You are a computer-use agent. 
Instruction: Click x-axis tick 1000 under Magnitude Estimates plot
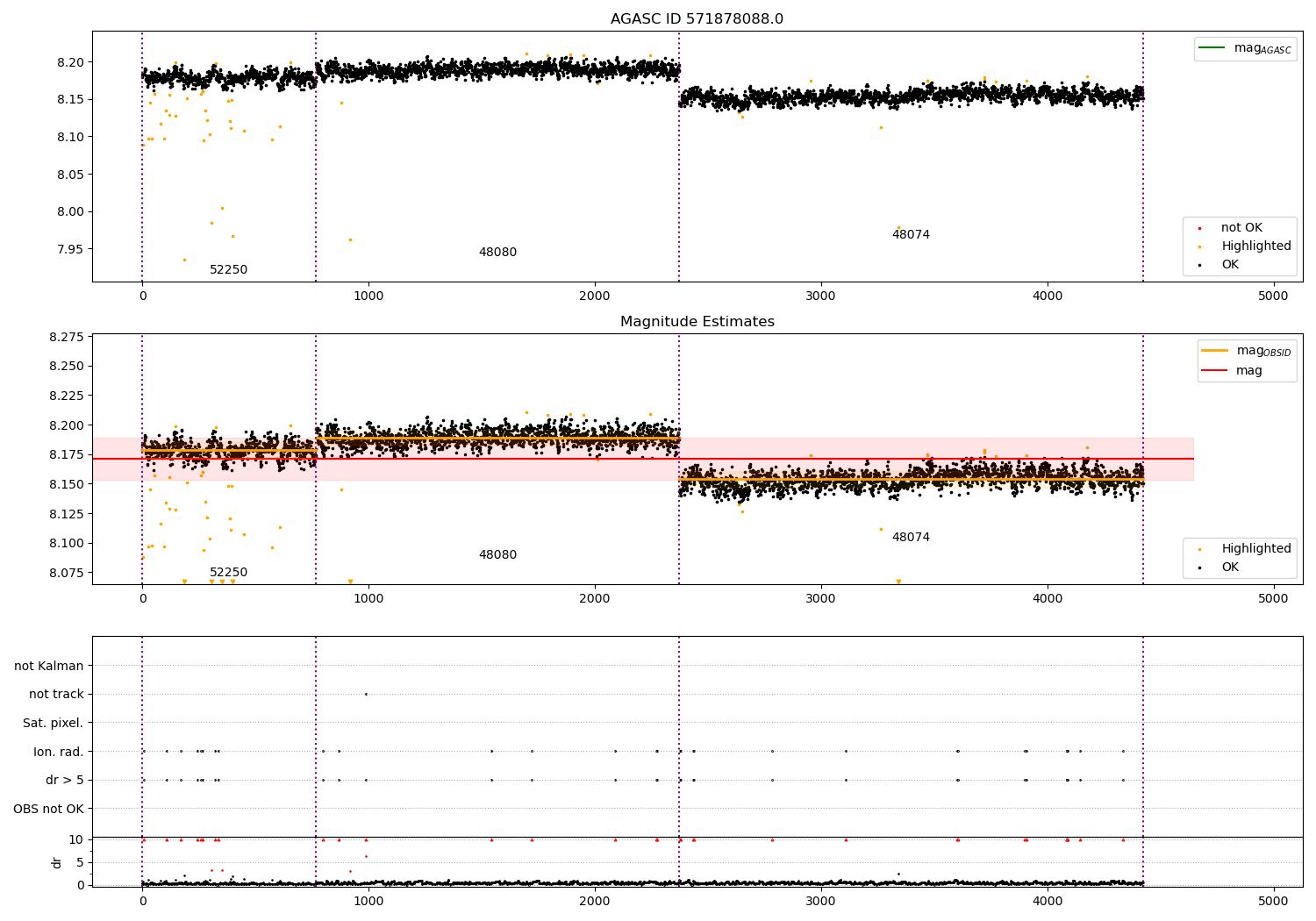[368, 599]
